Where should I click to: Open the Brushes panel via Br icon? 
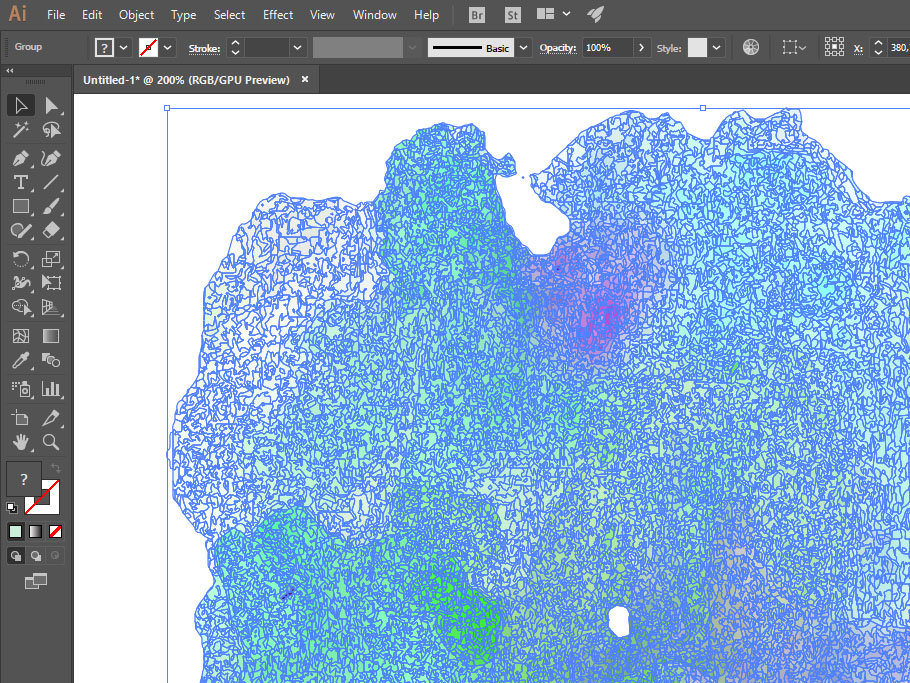click(x=476, y=15)
